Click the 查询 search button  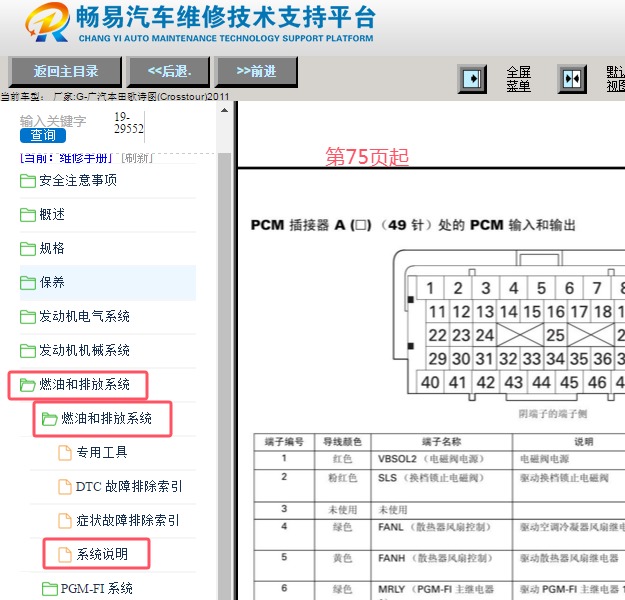pos(43,136)
